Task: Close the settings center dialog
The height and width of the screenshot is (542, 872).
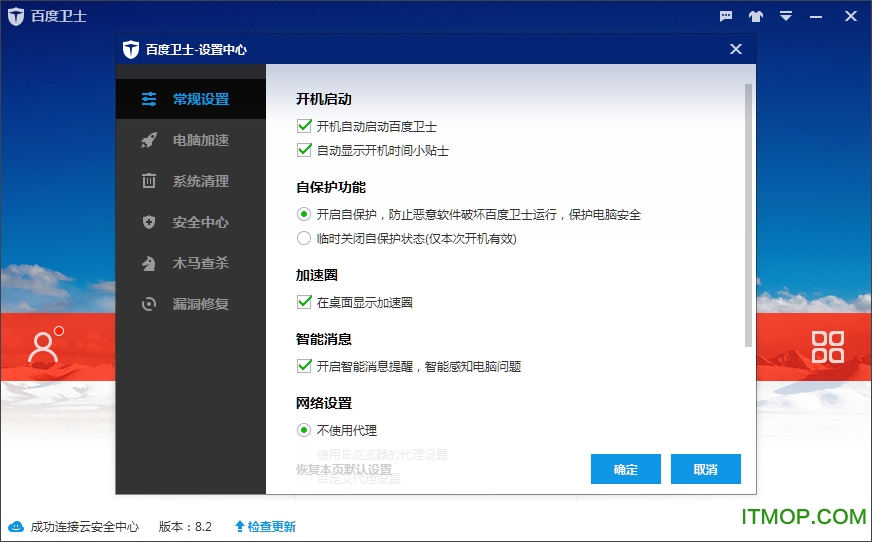Action: click(x=736, y=49)
